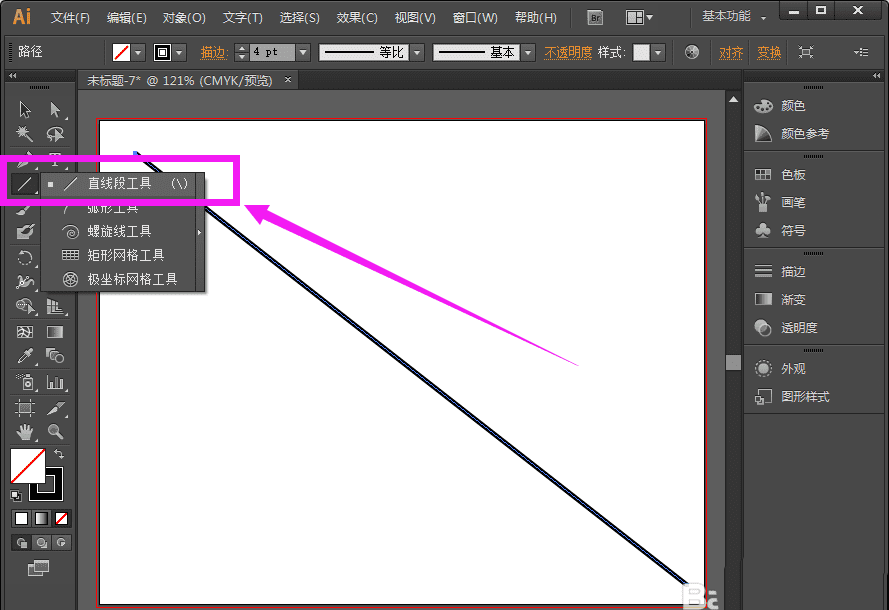Open the 基本功能 workspace switcher
This screenshot has height=610, width=889.
(x=734, y=16)
